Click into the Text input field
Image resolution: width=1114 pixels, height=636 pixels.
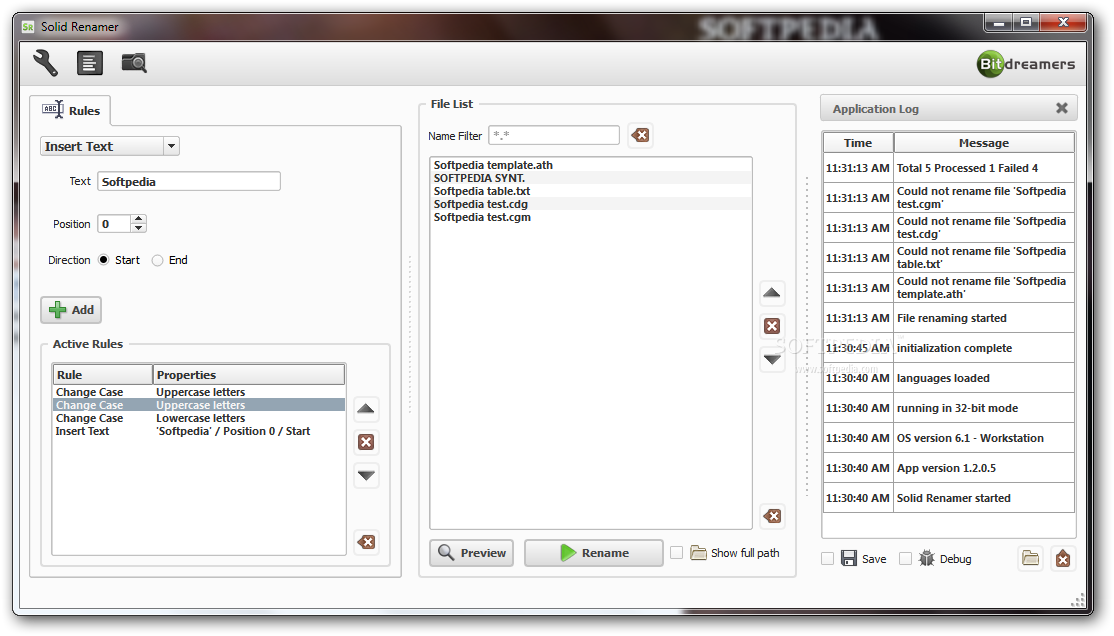click(189, 181)
